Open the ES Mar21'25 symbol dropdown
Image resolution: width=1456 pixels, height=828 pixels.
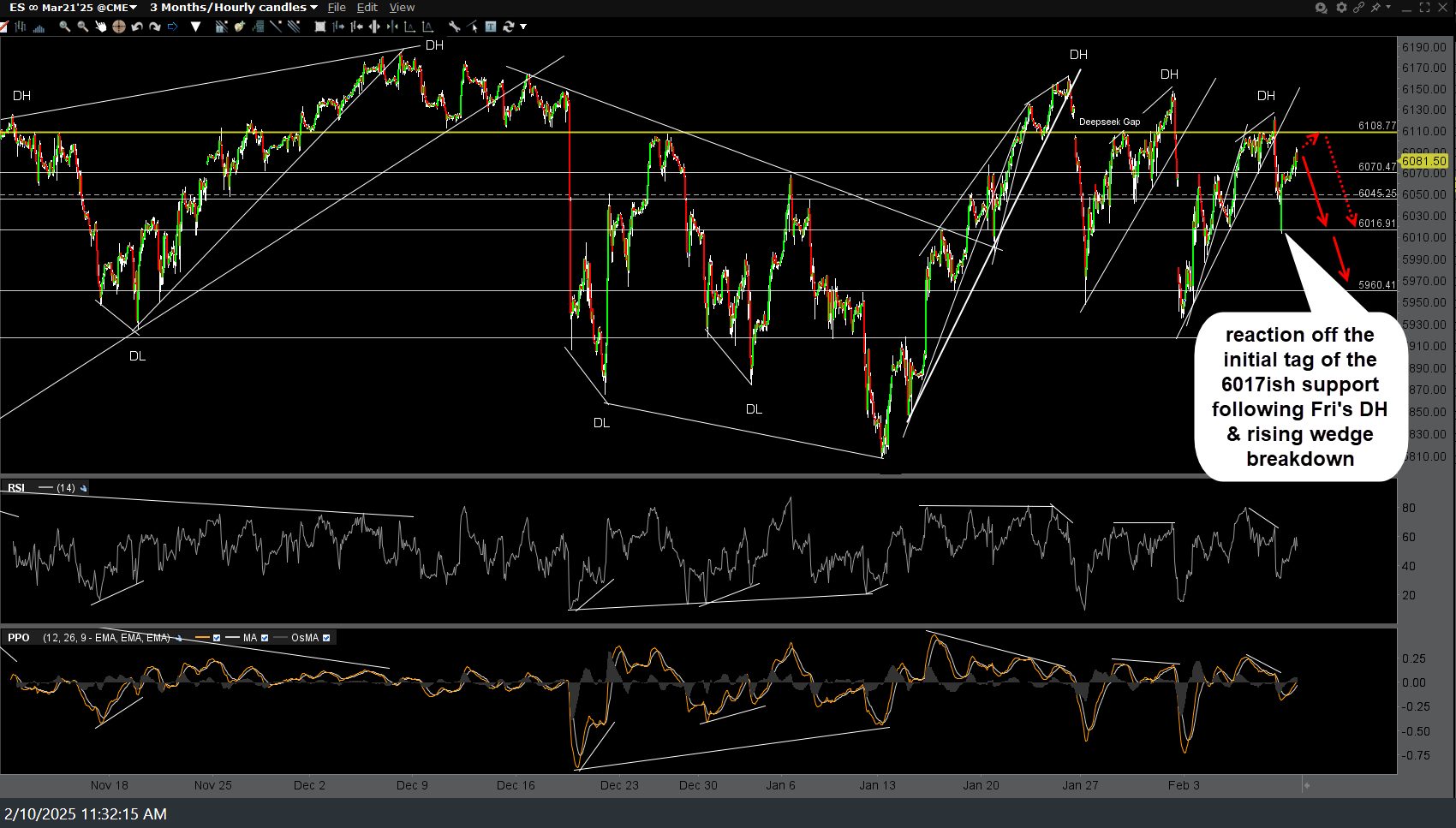pyautogui.click(x=132, y=7)
